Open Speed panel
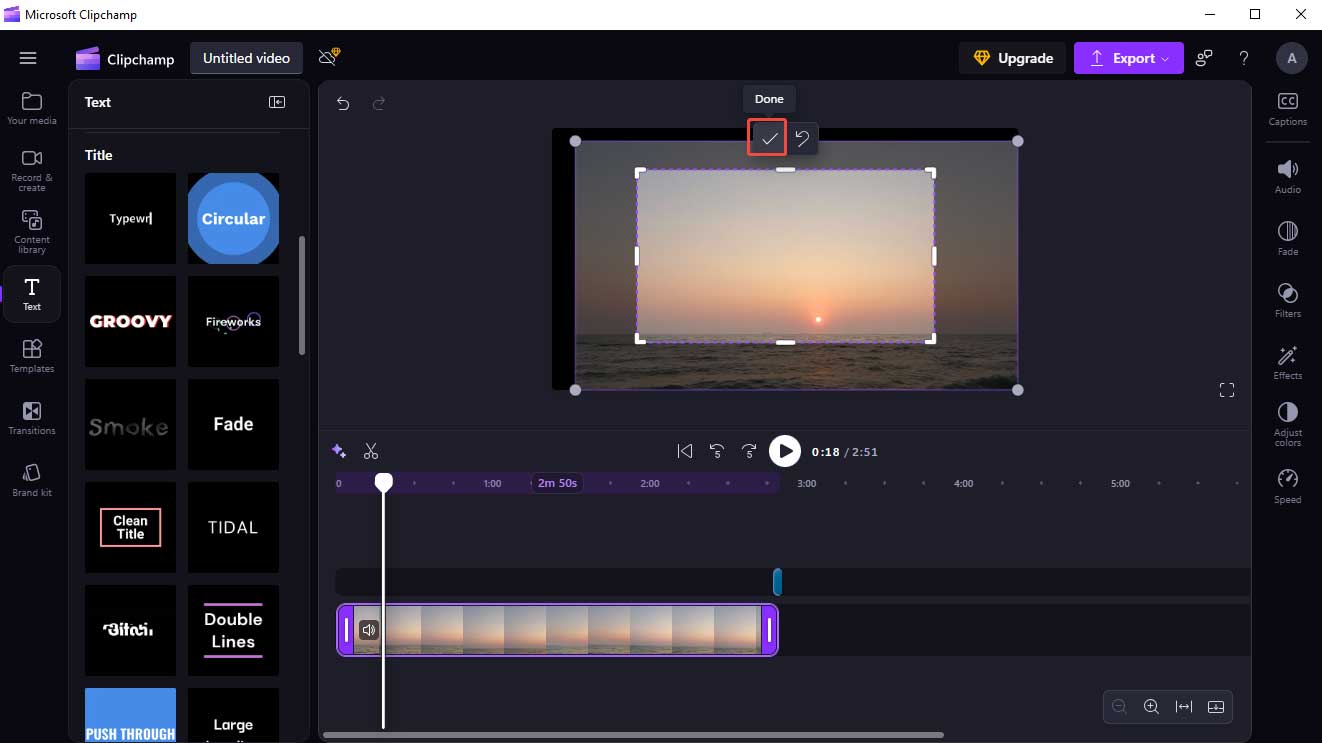The width and height of the screenshot is (1322, 743). click(1288, 486)
